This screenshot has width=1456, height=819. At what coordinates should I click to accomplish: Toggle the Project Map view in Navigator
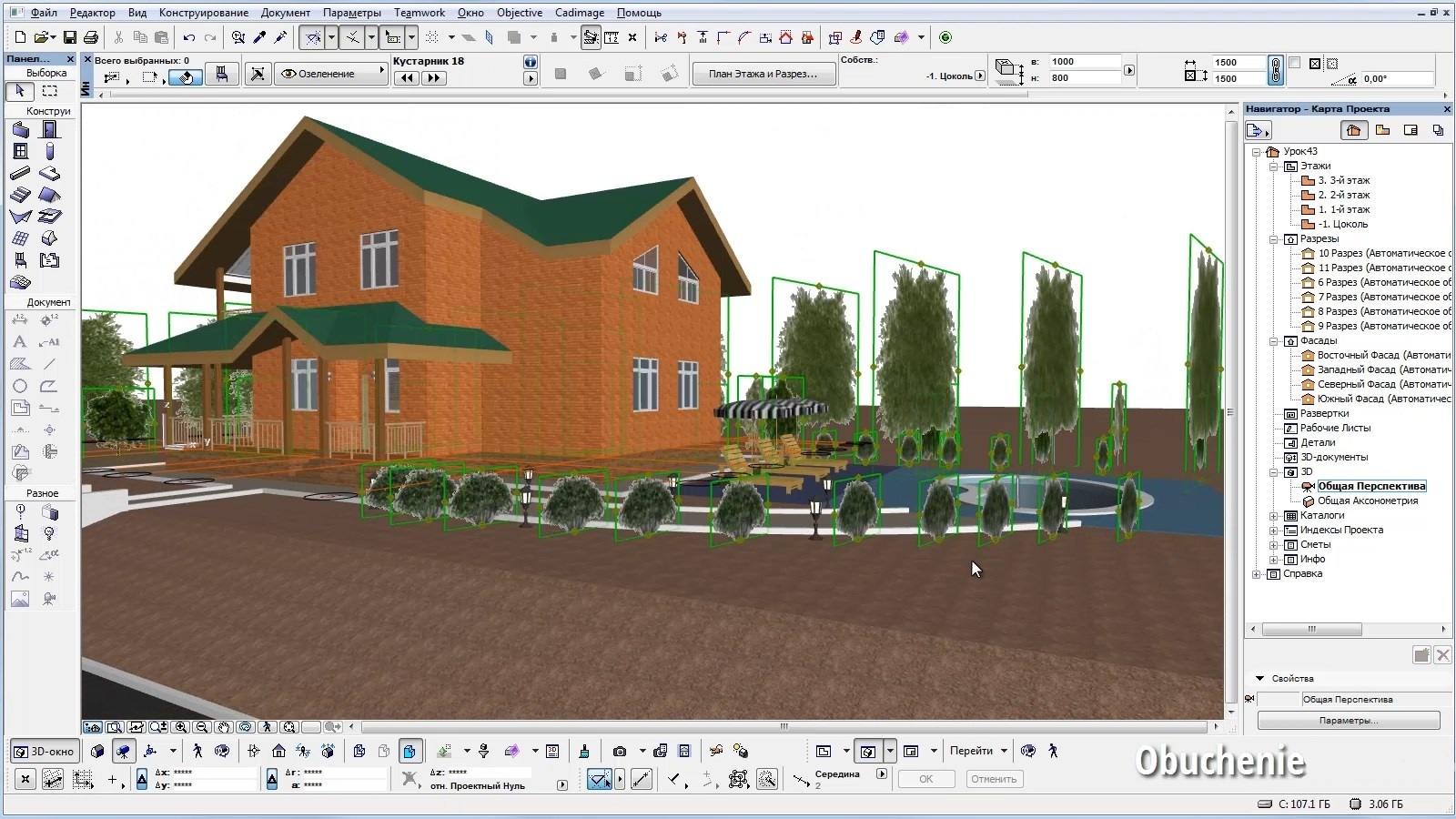point(1354,130)
